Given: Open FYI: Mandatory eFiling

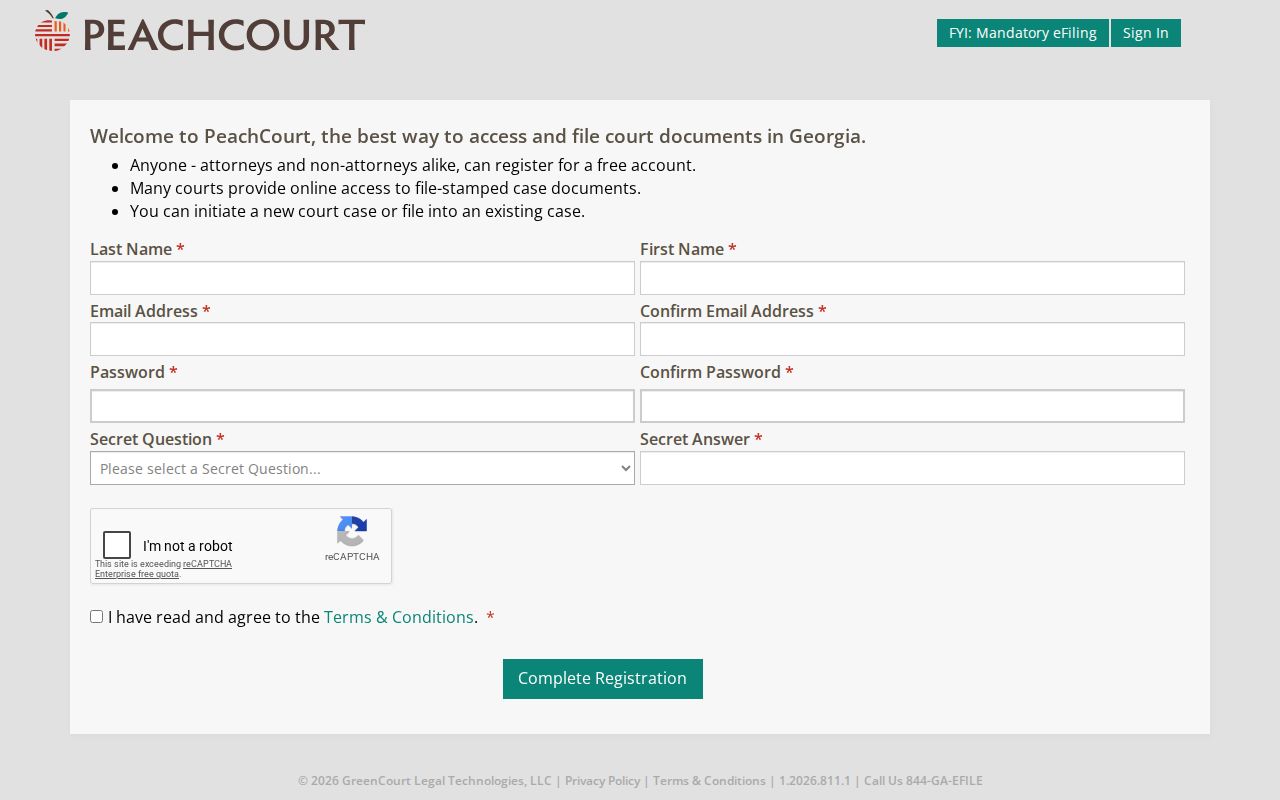Looking at the screenshot, I should coord(1023,33).
